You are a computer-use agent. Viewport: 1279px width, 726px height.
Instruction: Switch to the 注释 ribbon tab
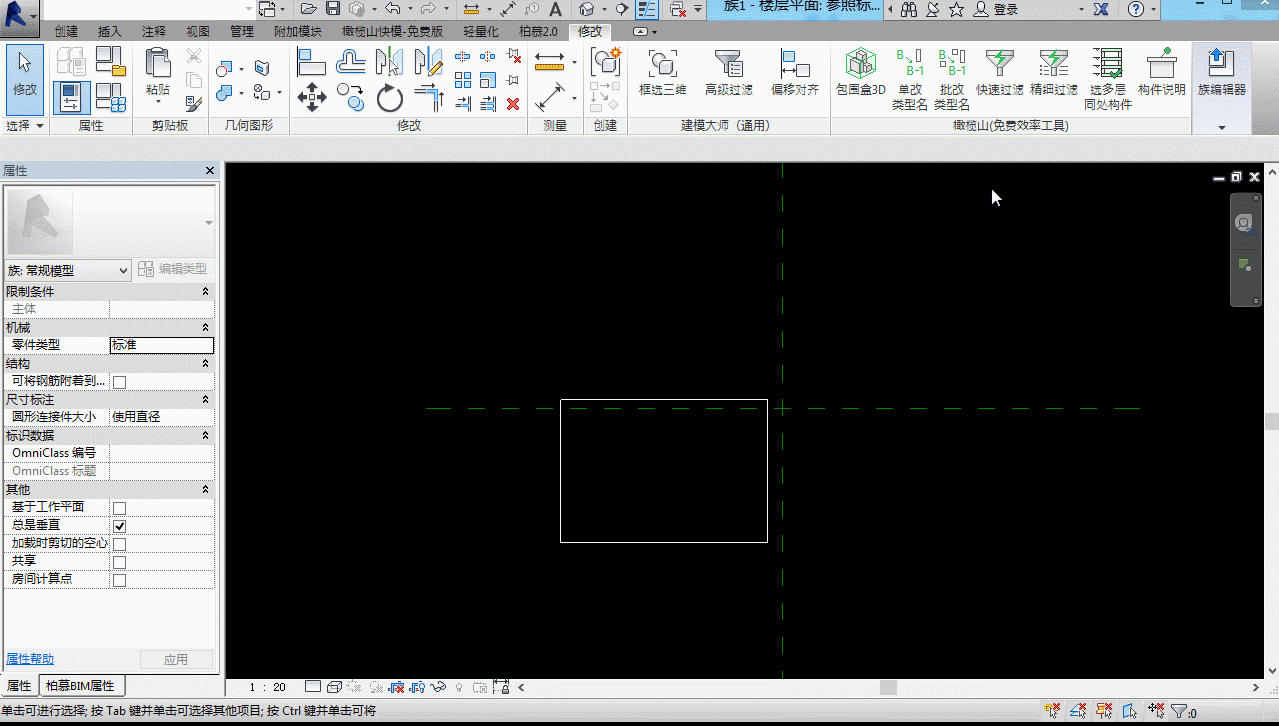point(154,32)
